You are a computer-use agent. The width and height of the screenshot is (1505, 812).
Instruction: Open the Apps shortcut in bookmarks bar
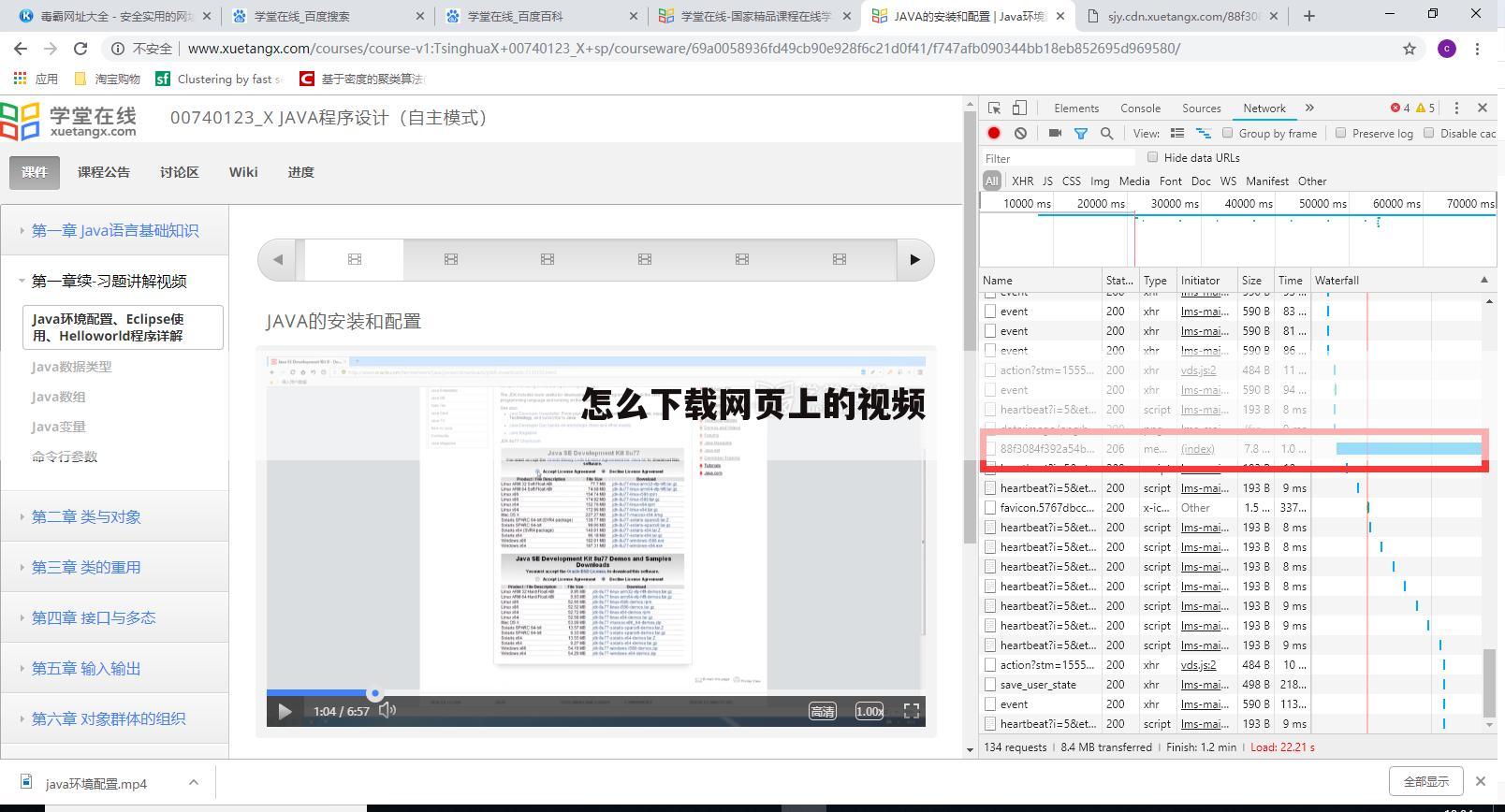(36, 79)
